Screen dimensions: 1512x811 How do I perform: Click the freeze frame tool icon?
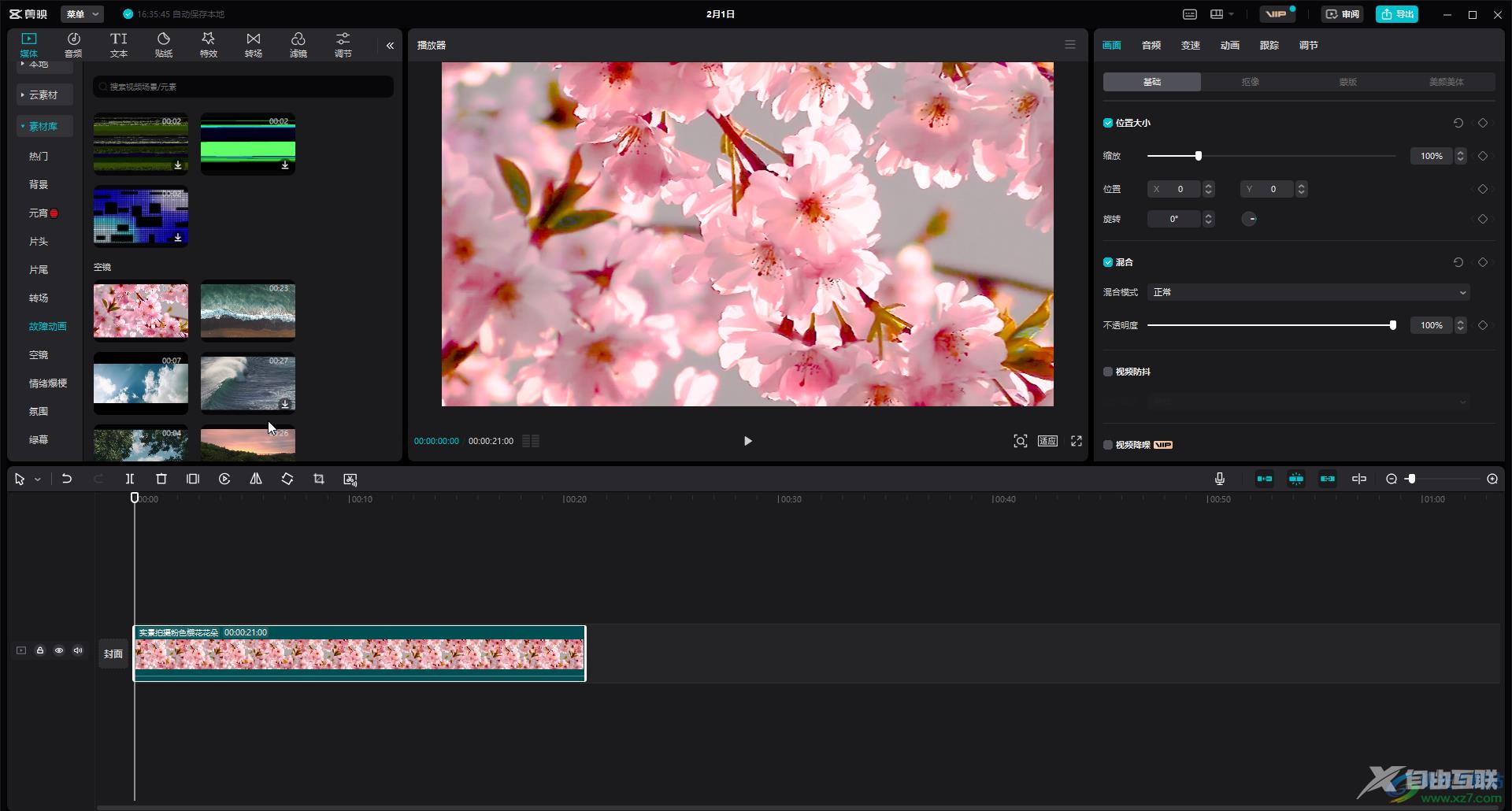pyautogui.click(x=193, y=479)
